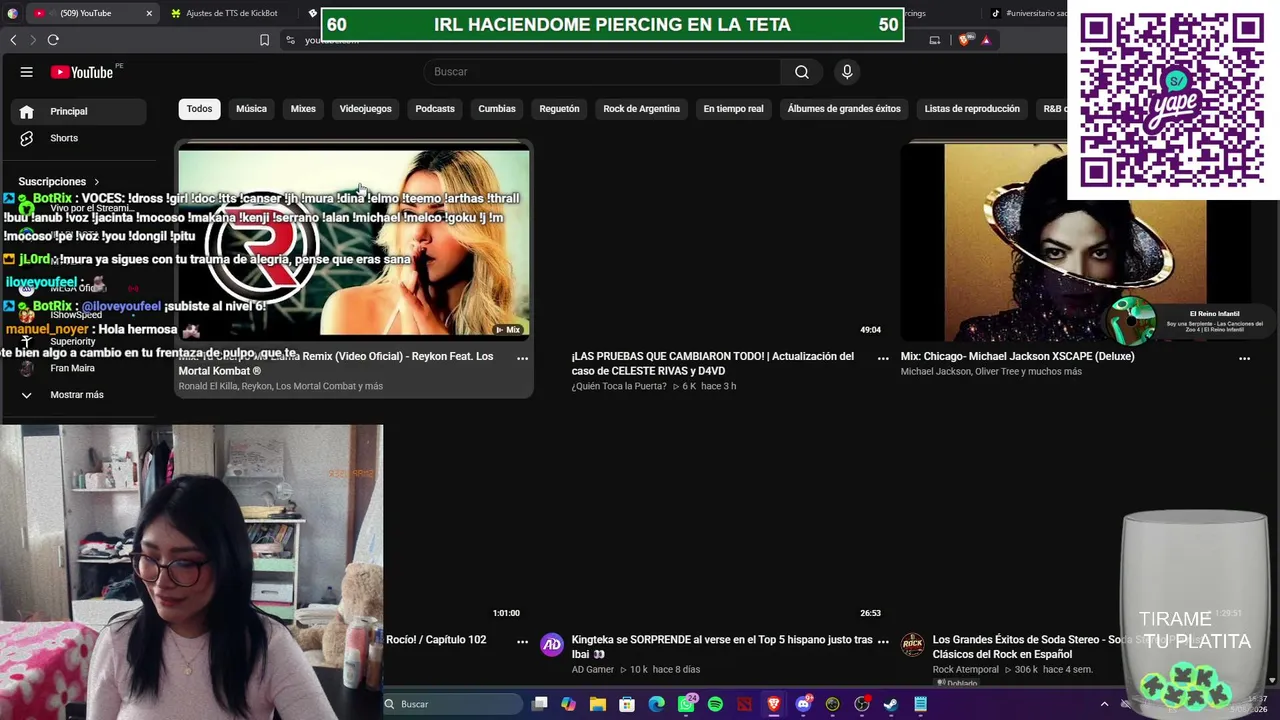Open Copilot from the taskbar
The height and width of the screenshot is (720, 1280).
(569, 704)
